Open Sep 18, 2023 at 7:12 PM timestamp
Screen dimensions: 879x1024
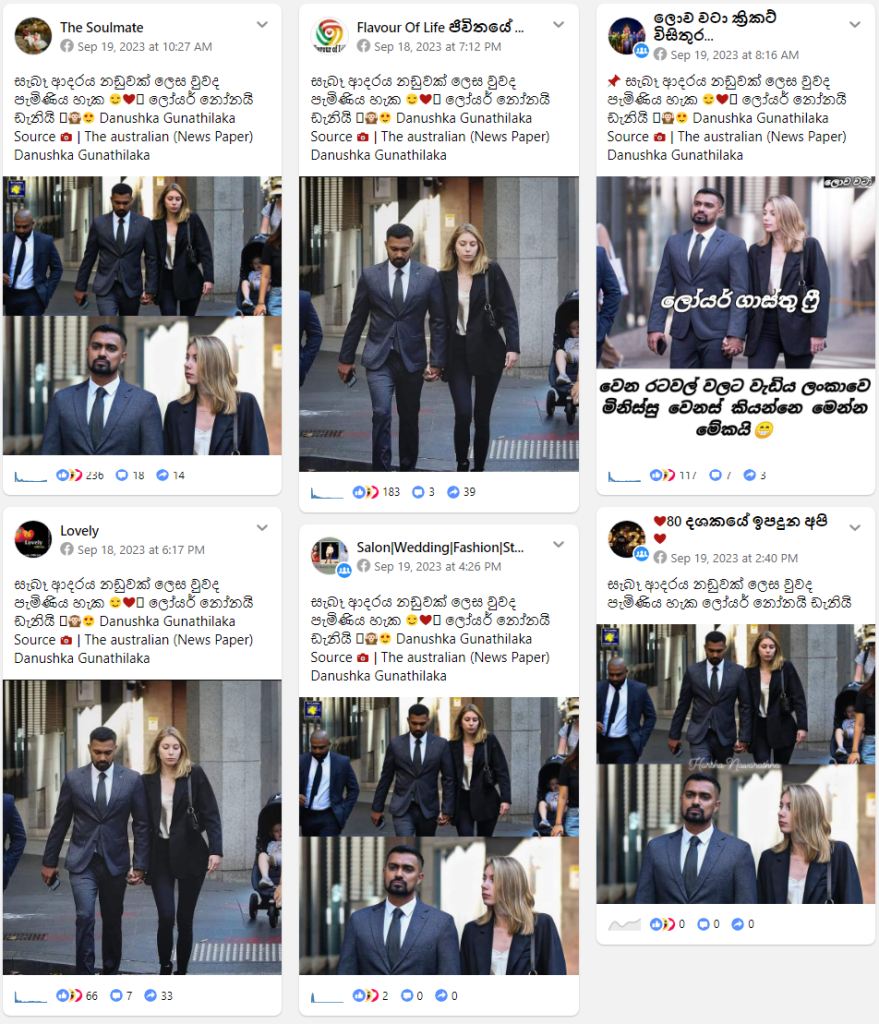438,46
